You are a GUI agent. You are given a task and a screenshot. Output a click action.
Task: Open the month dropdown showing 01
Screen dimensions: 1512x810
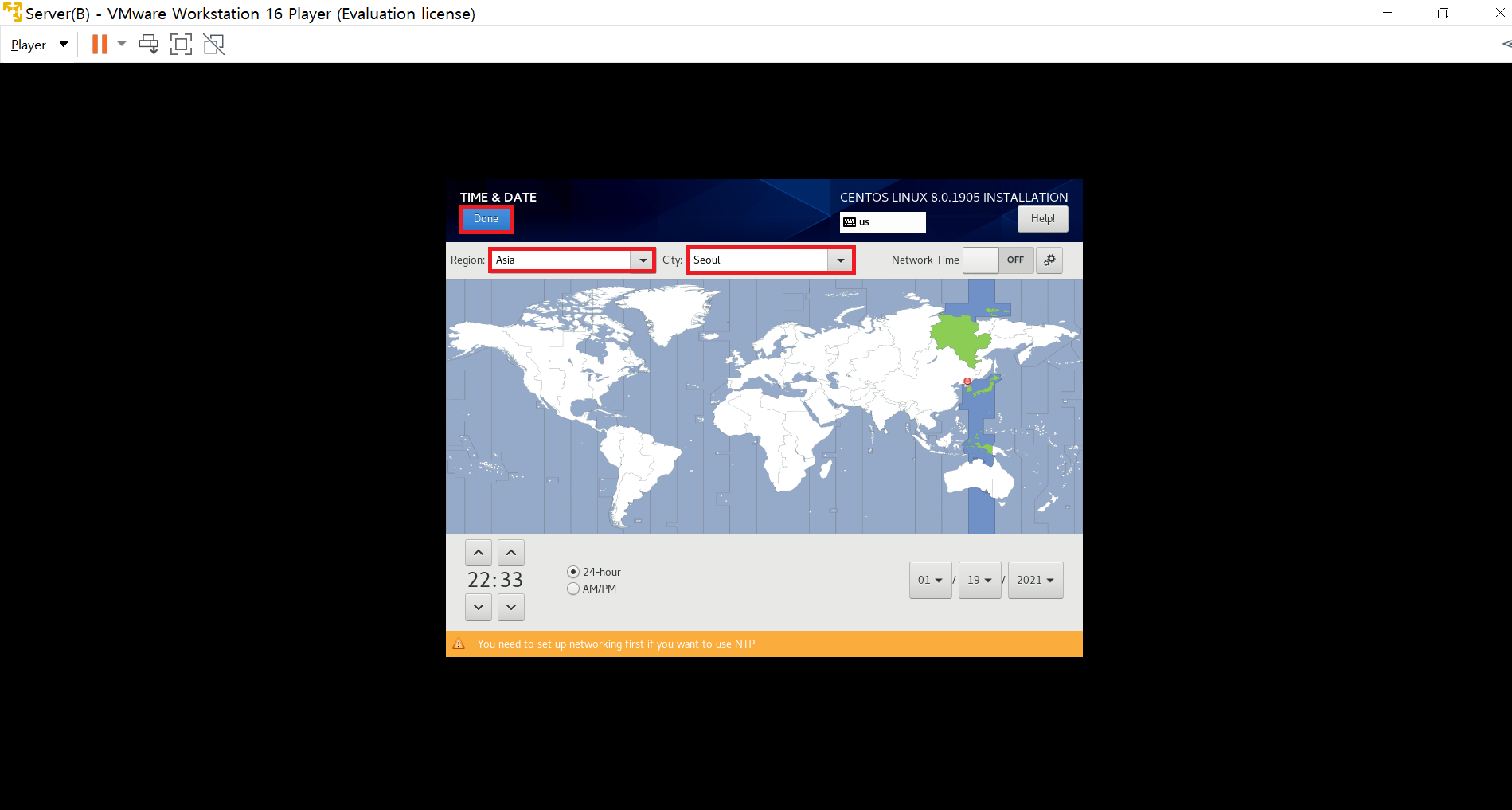[x=930, y=580]
